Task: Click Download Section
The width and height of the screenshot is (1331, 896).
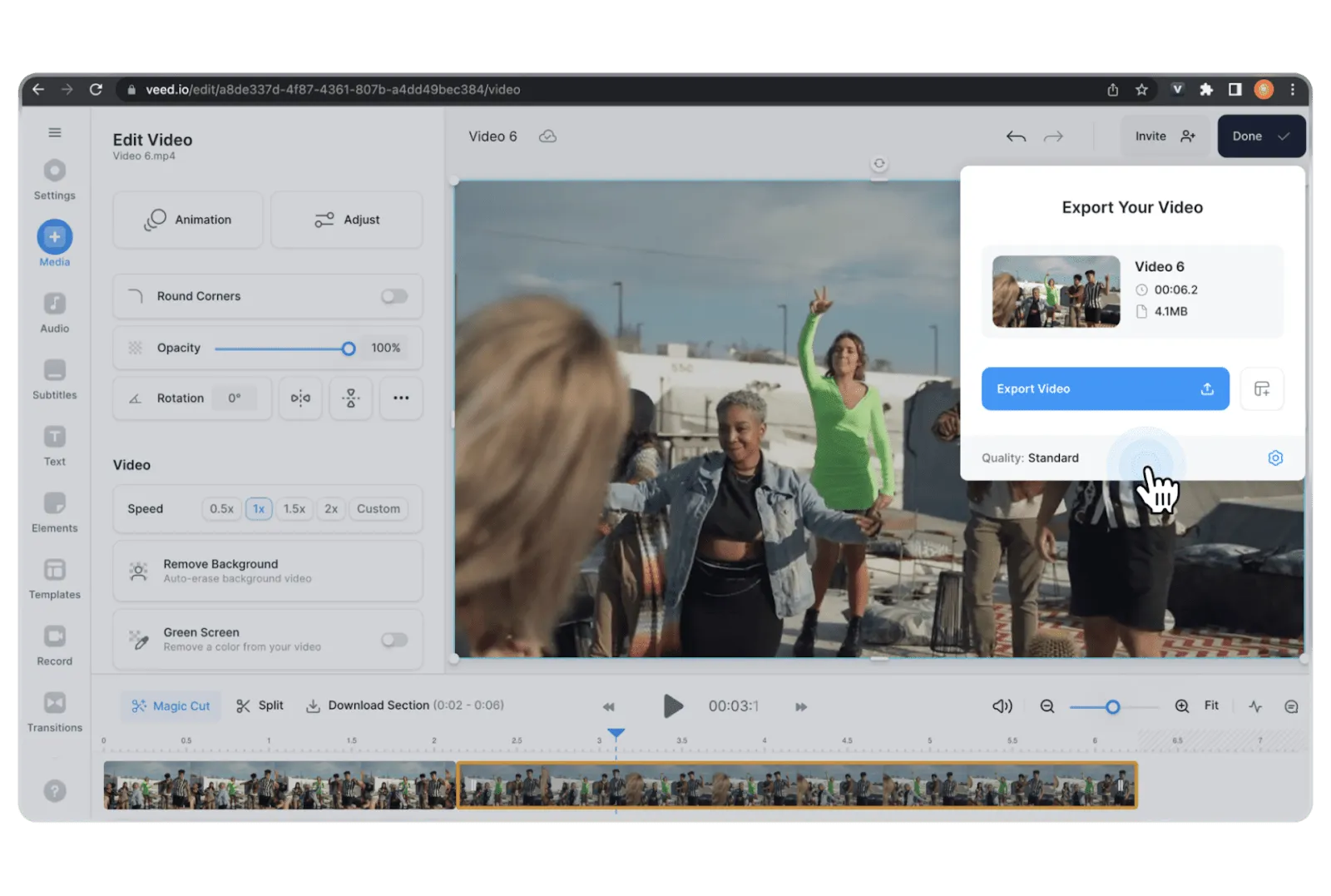Action: pyautogui.click(x=405, y=705)
